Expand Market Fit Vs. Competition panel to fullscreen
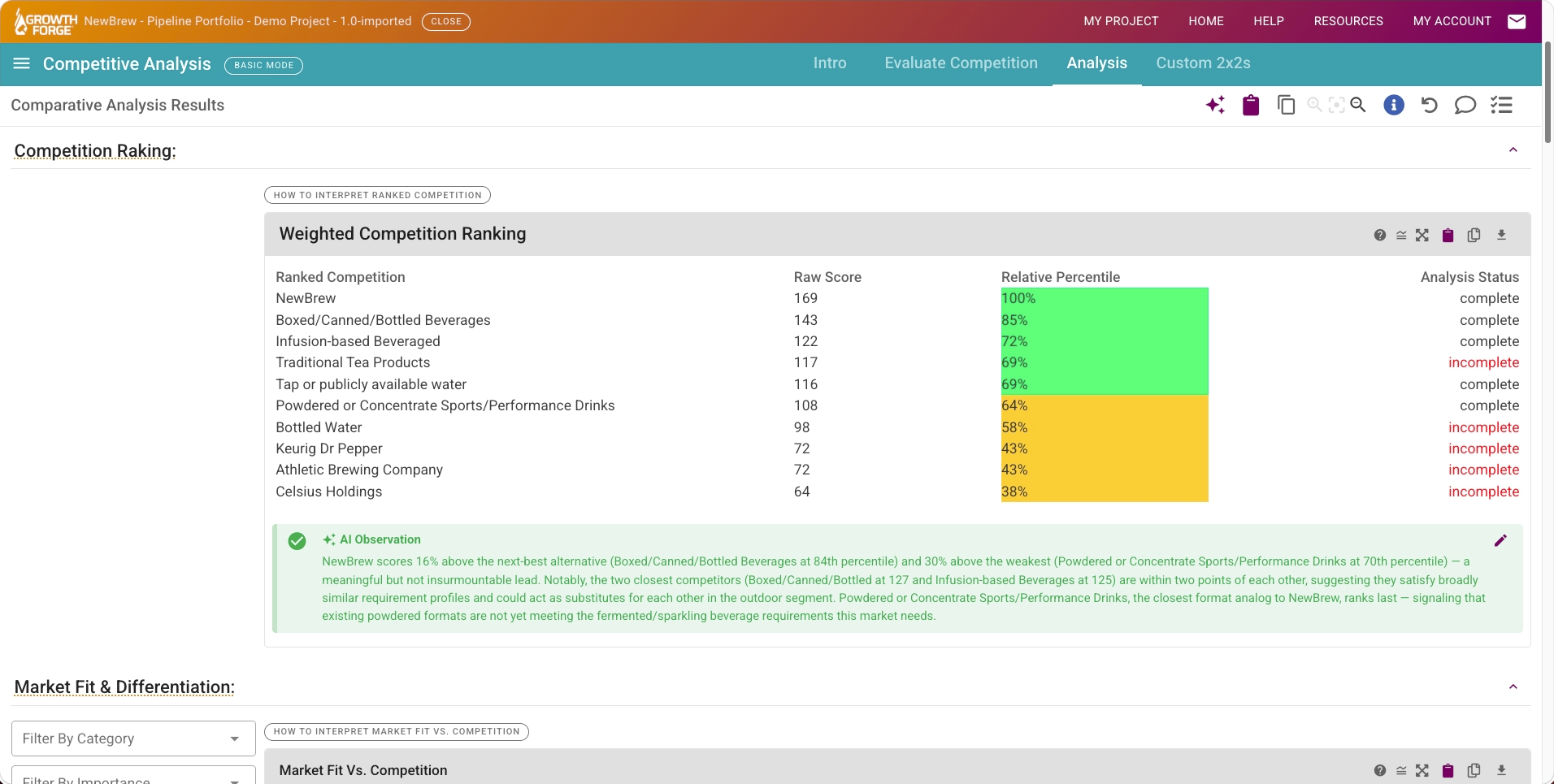This screenshot has width=1554, height=784. coord(1422,770)
